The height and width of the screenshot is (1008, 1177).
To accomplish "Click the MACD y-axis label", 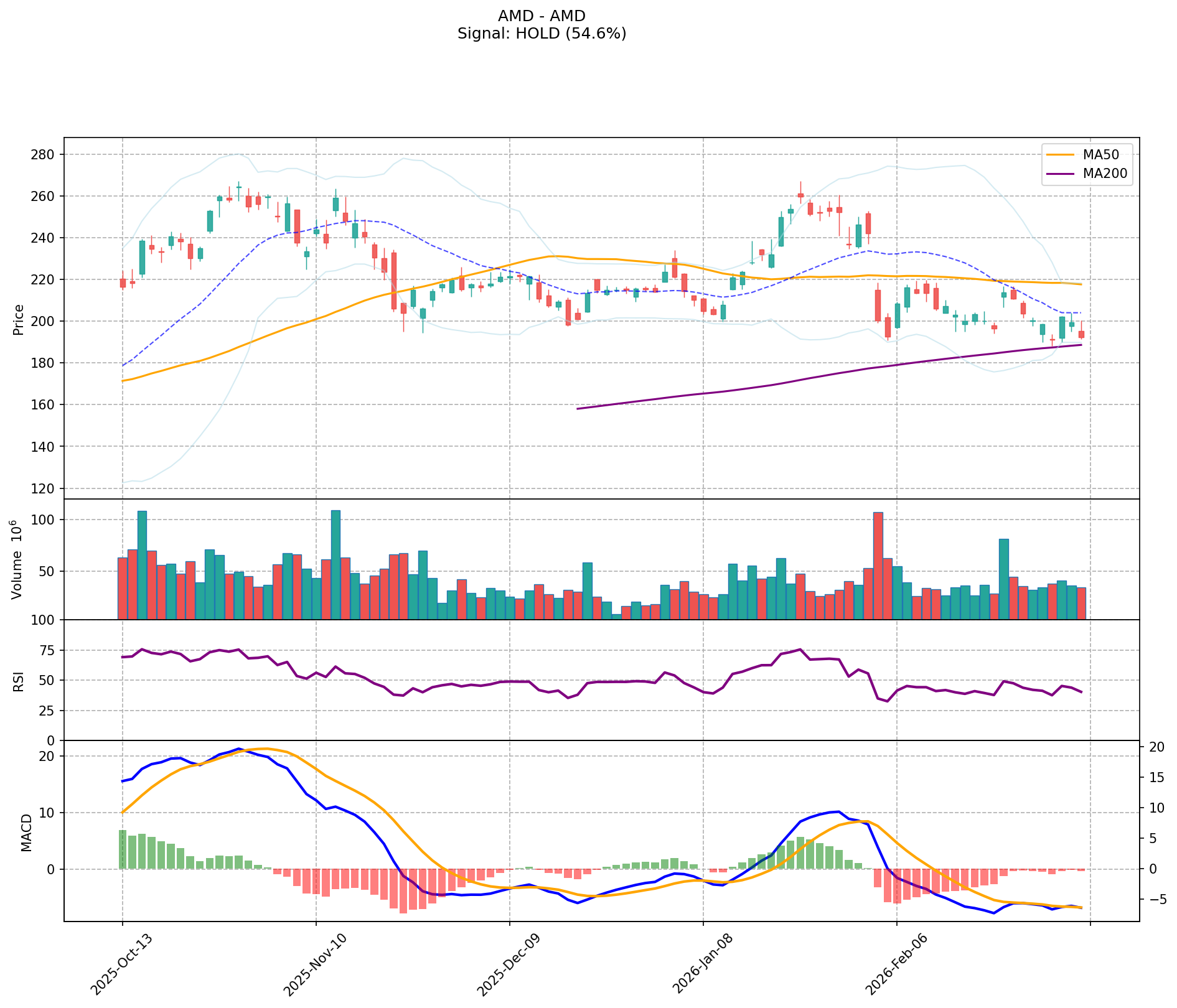I will [26, 833].
